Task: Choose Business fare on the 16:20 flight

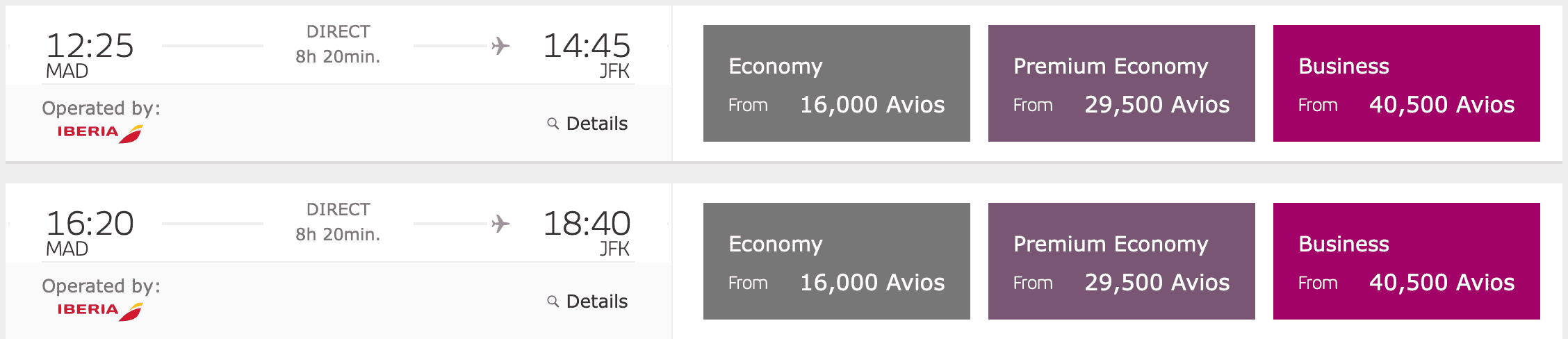Action: (x=1406, y=261)
